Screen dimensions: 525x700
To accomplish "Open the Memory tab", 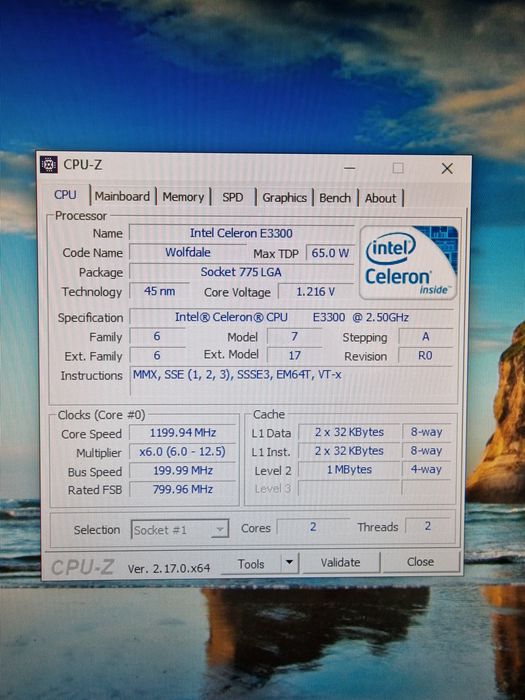I will (x=183, y=197).
